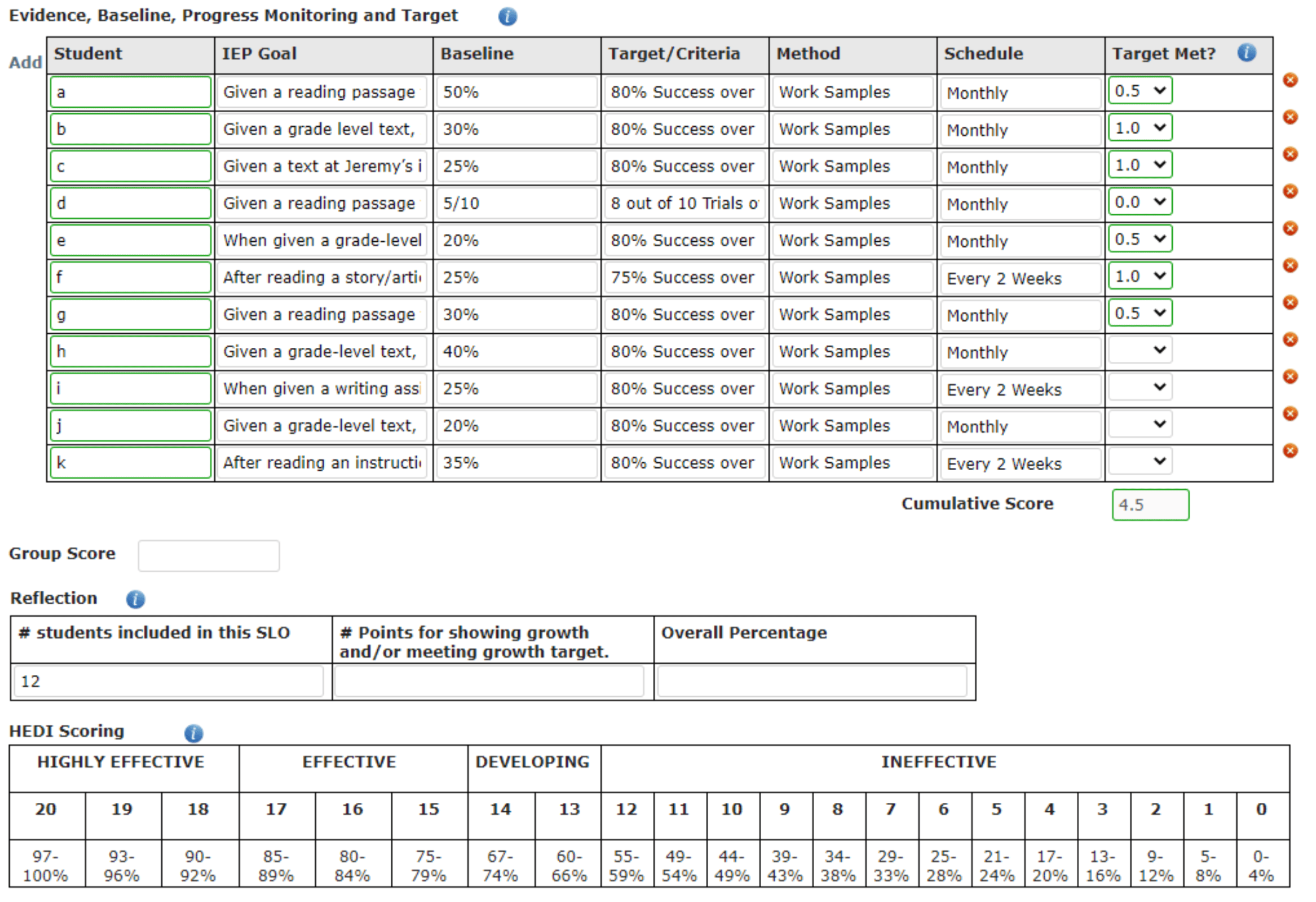Click Target field '8 out of 10 Trials'
The image size is (1316, 902).
684,204
